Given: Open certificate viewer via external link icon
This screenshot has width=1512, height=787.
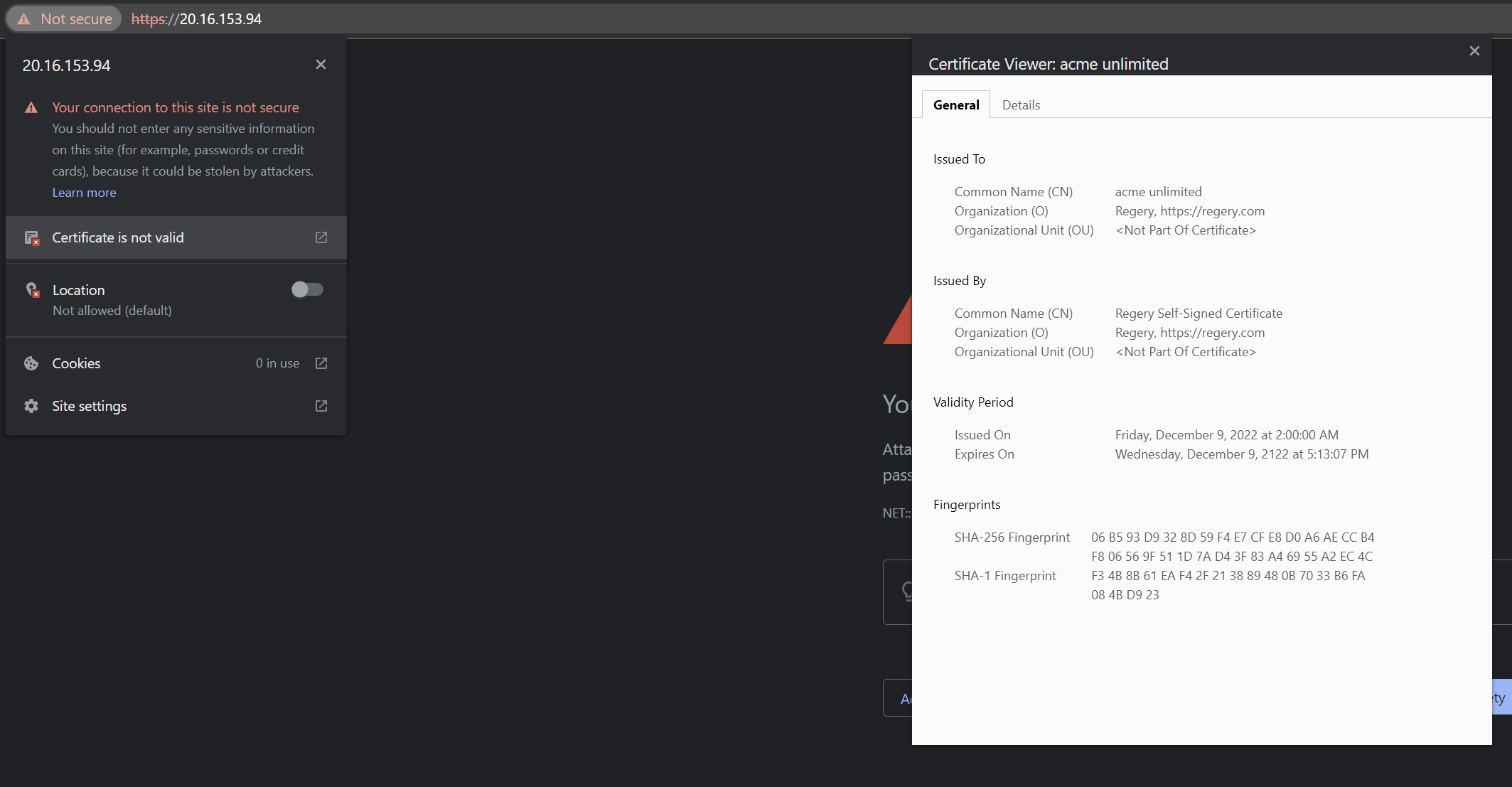Looking at the screenshot, I should (x=321, y=237).
